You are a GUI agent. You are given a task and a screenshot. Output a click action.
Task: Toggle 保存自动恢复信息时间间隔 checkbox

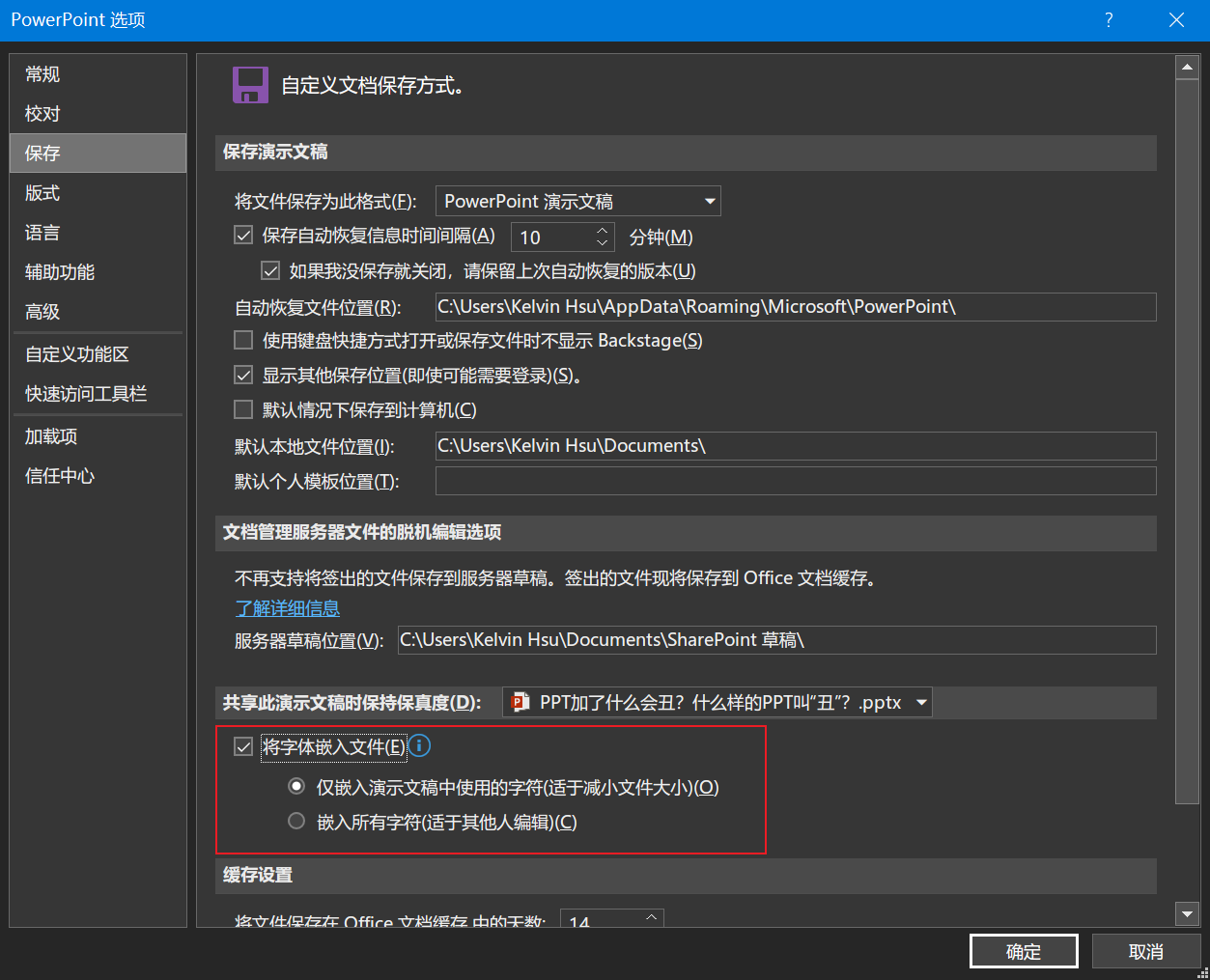[243, 235]
